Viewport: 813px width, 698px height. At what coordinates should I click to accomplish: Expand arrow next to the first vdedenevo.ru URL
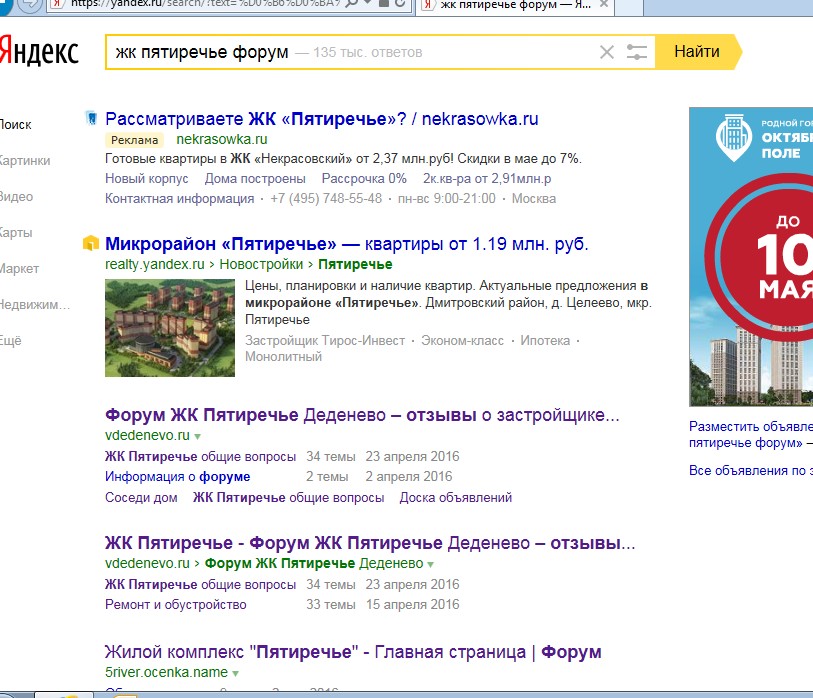(x=198, y=437)
